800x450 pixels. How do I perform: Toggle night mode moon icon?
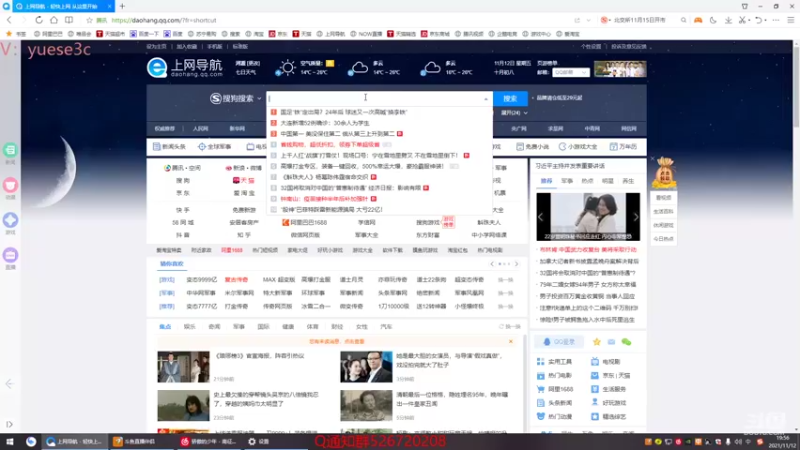(713, 20)
